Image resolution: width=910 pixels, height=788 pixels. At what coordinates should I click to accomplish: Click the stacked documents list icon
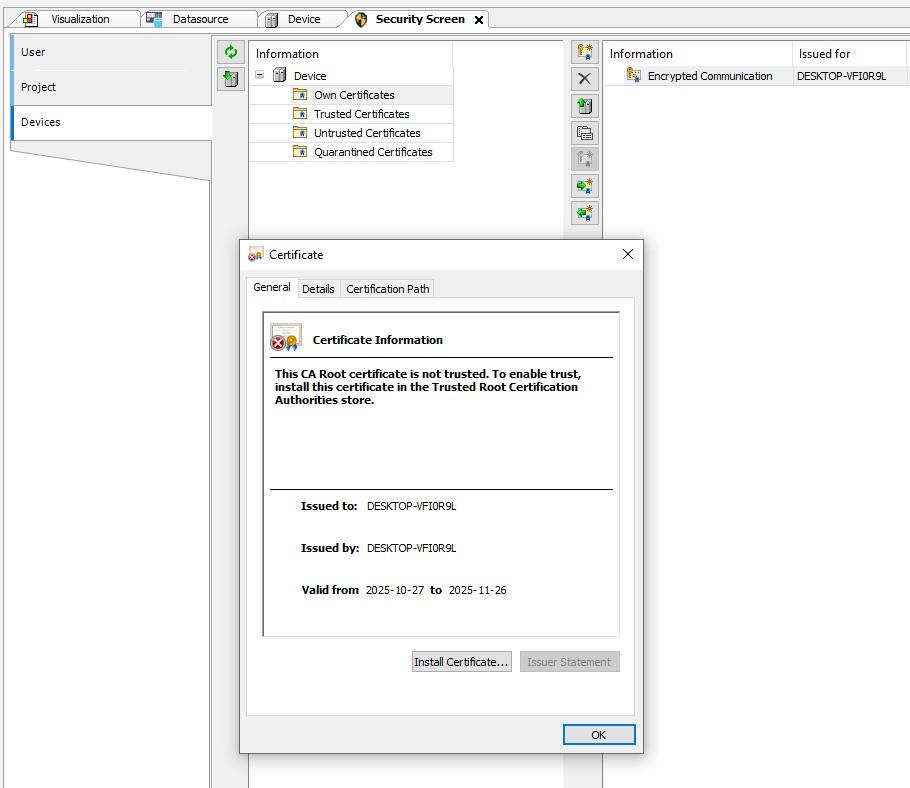coord(585,133)
